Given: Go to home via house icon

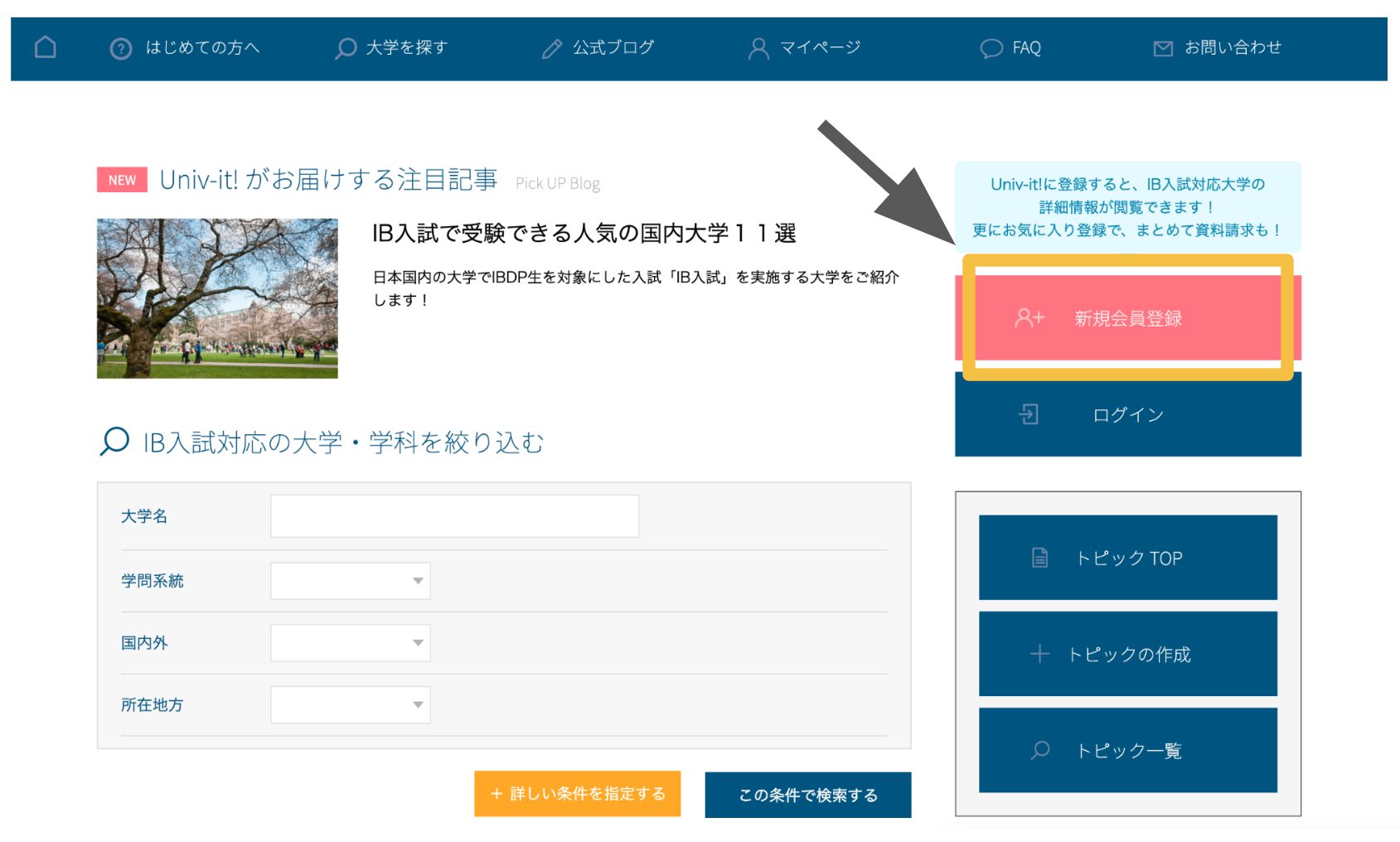Looking at the screenshot, I should [46, 46].
